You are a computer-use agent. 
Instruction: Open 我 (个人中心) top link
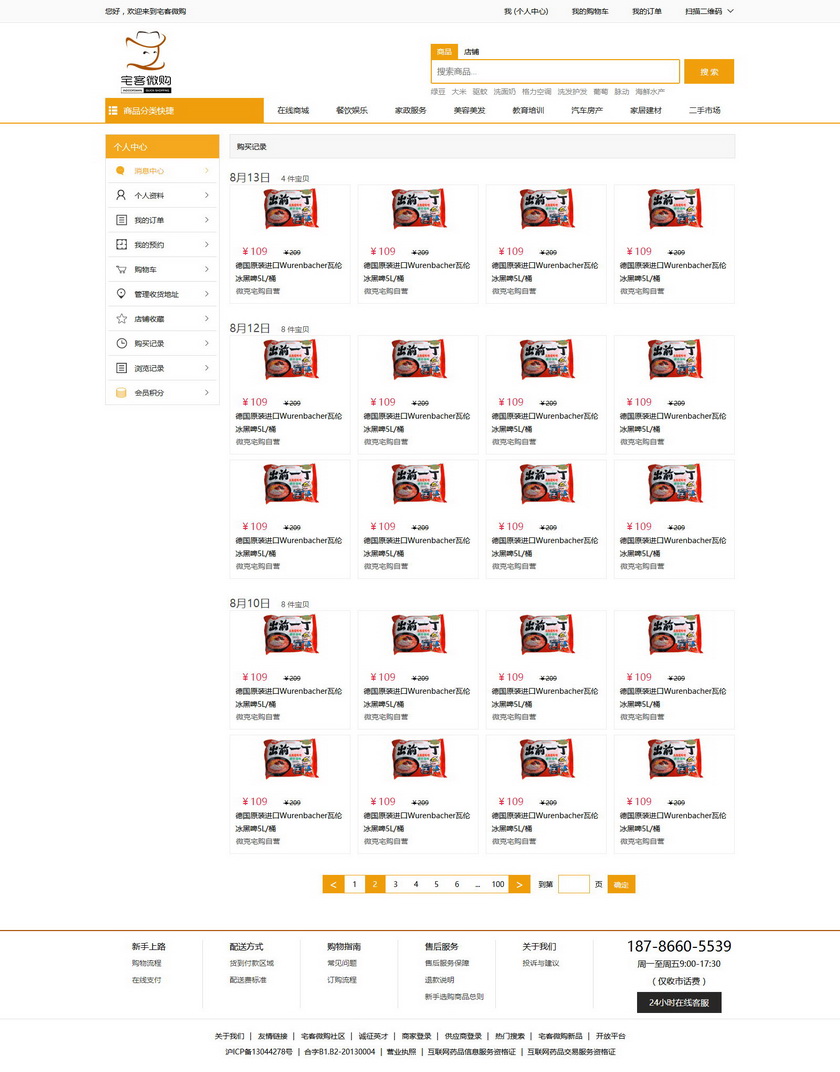point(526,11)
